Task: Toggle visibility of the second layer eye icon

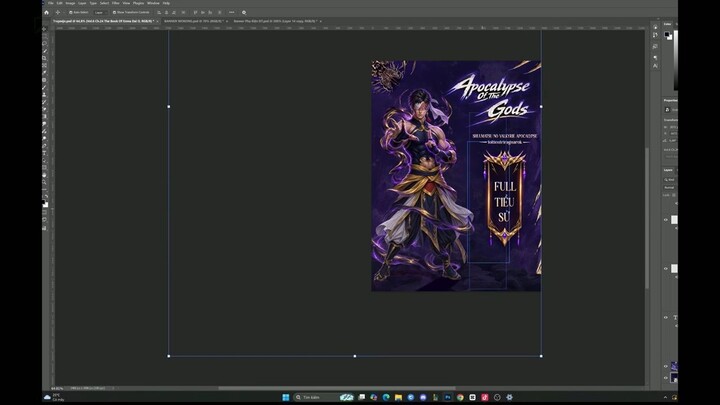Action: (x=665, y=269)
